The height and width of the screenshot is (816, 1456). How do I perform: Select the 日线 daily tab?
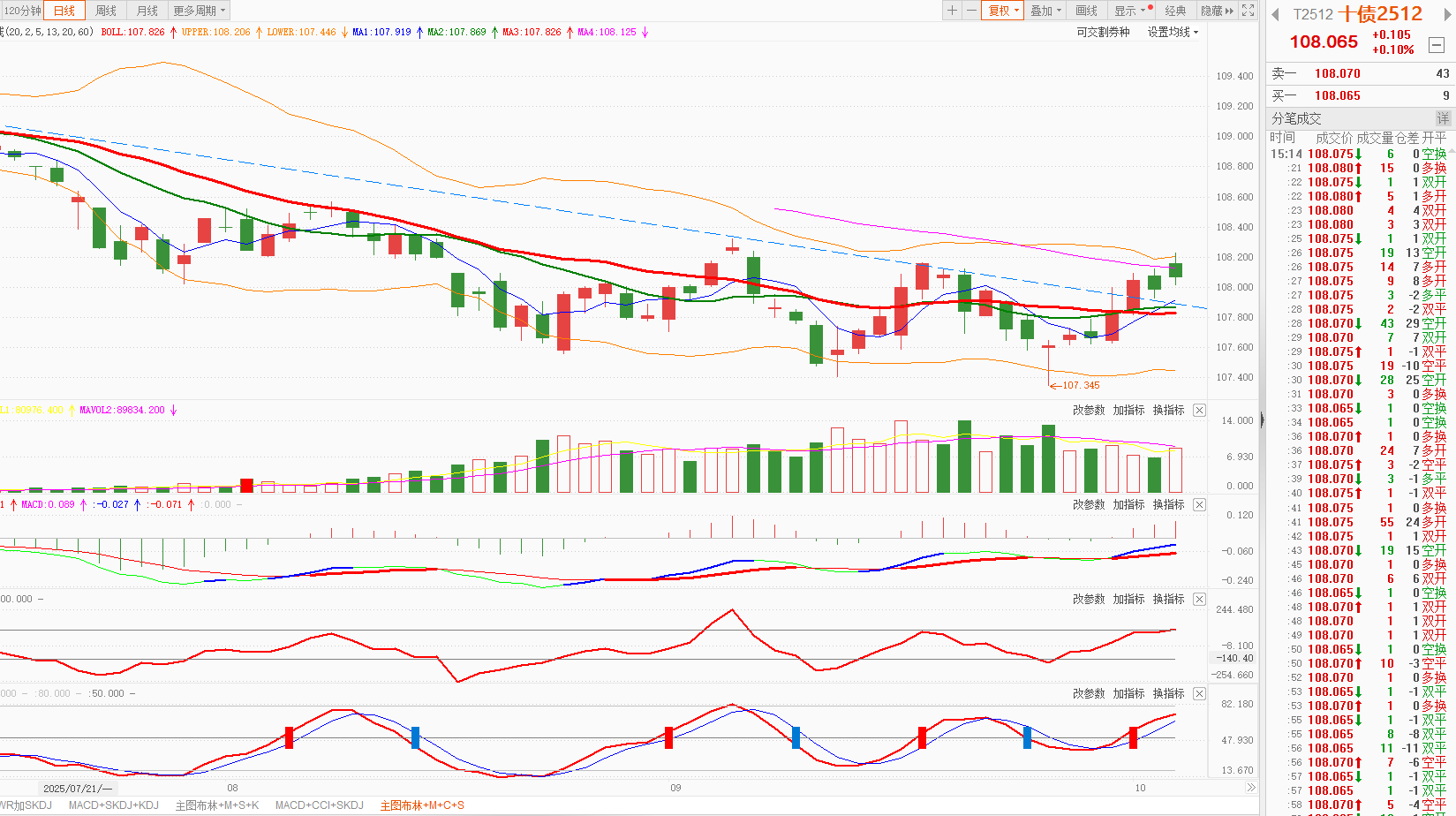(64, 11)
